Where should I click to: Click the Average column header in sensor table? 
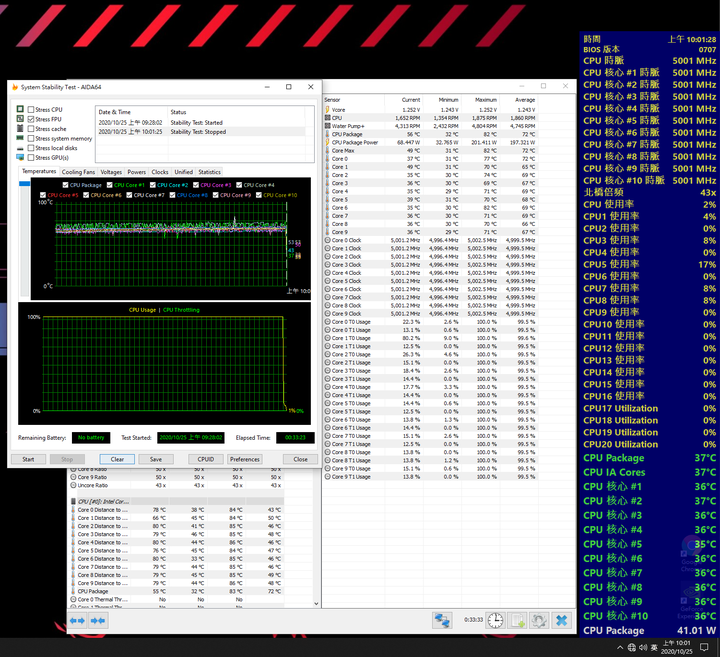point(518,100)
